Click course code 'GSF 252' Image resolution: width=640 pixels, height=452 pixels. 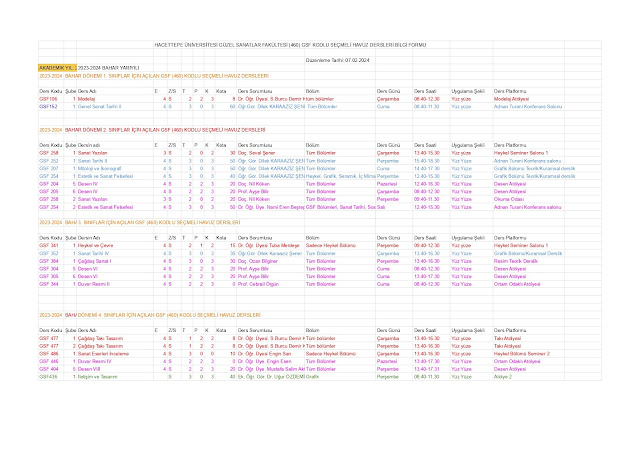[49, 161]
